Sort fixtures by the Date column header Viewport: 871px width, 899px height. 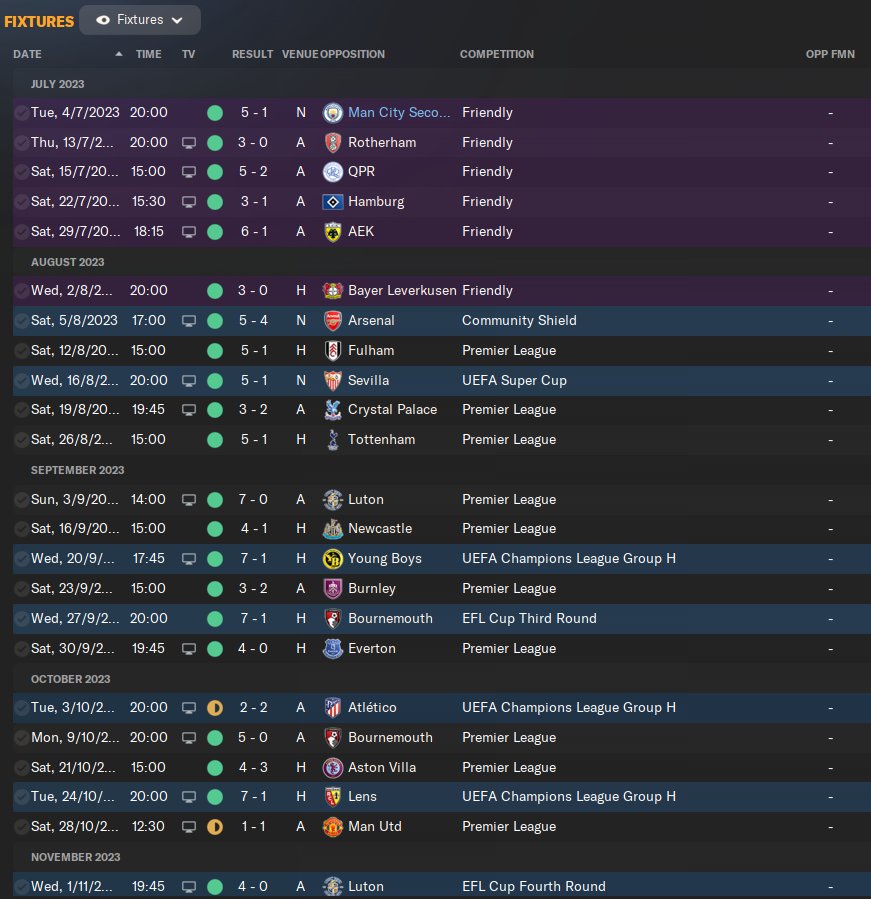click(28, 54)
